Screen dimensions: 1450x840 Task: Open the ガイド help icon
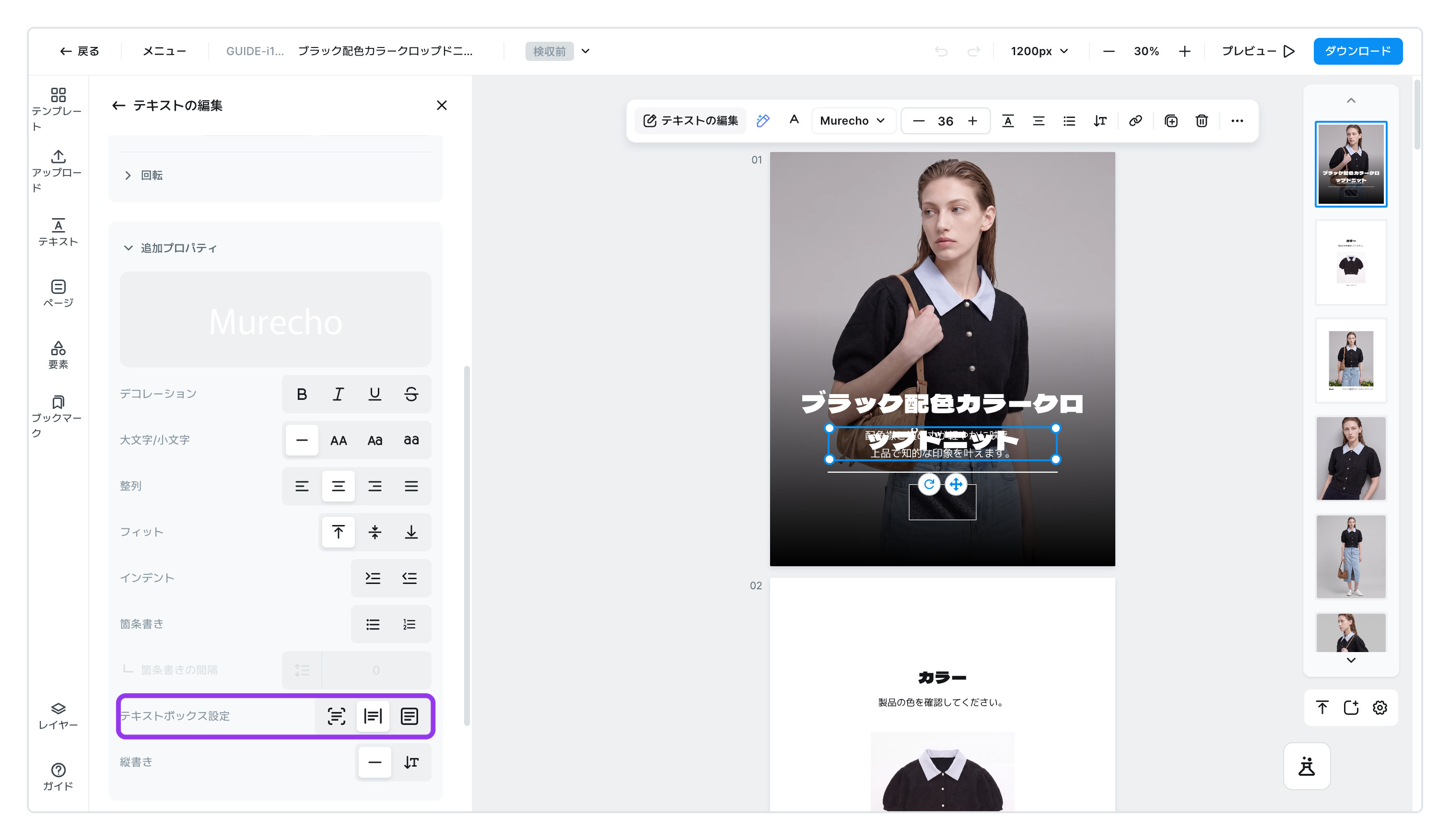coord(58,777)
